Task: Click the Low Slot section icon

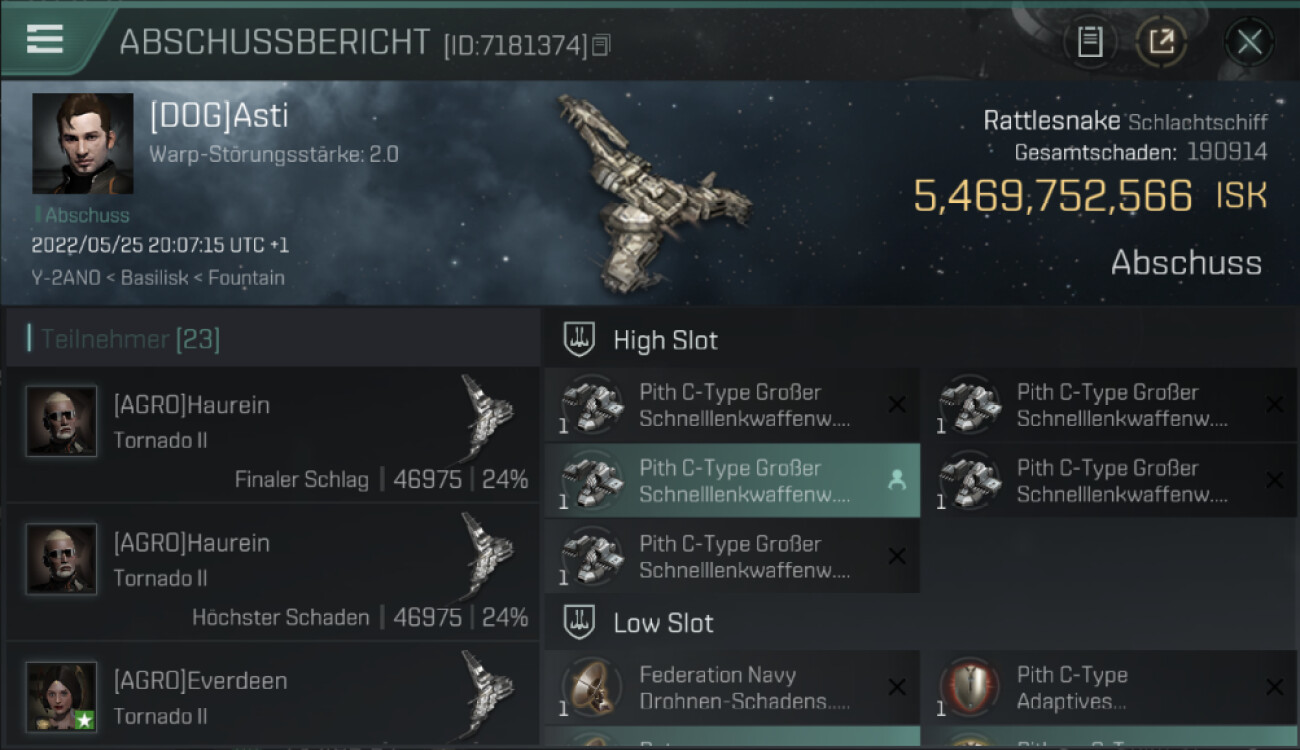Action: point(579,622)
